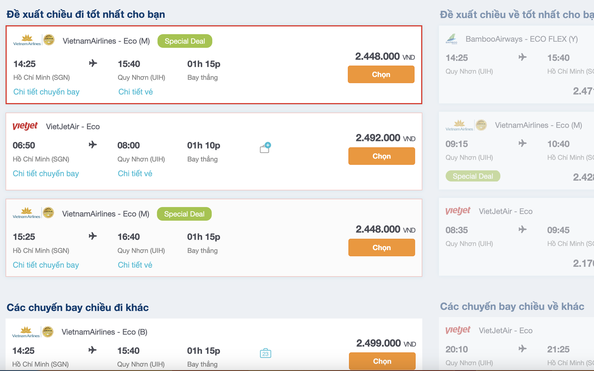Click Vietnam Airlines logo on 14:25 Special Deal flight

point(27,40)
